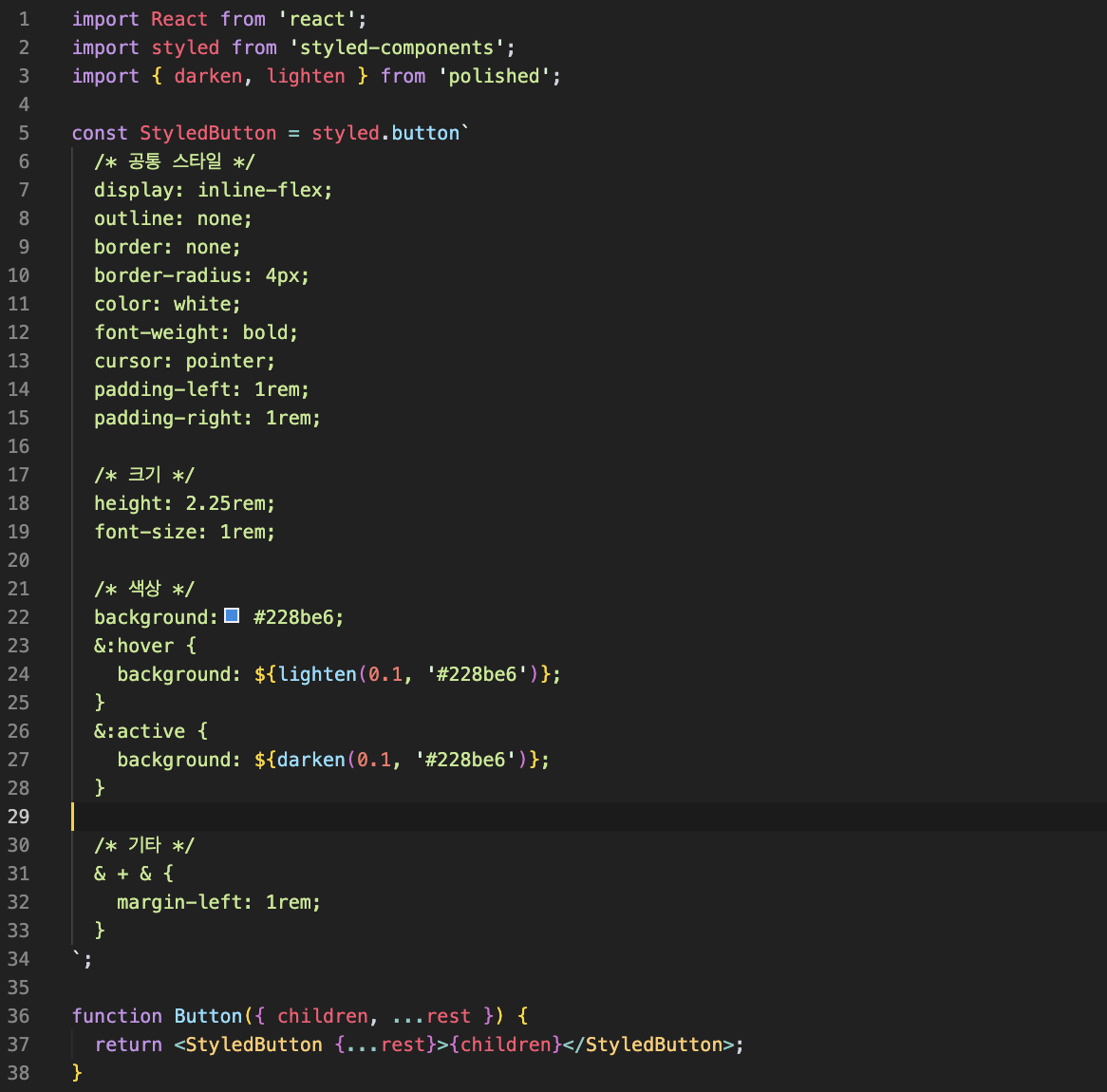Click '#228be6;' hex value on line 22
This screenshot has height=1092, width=1107.
(x=299, y=617)
